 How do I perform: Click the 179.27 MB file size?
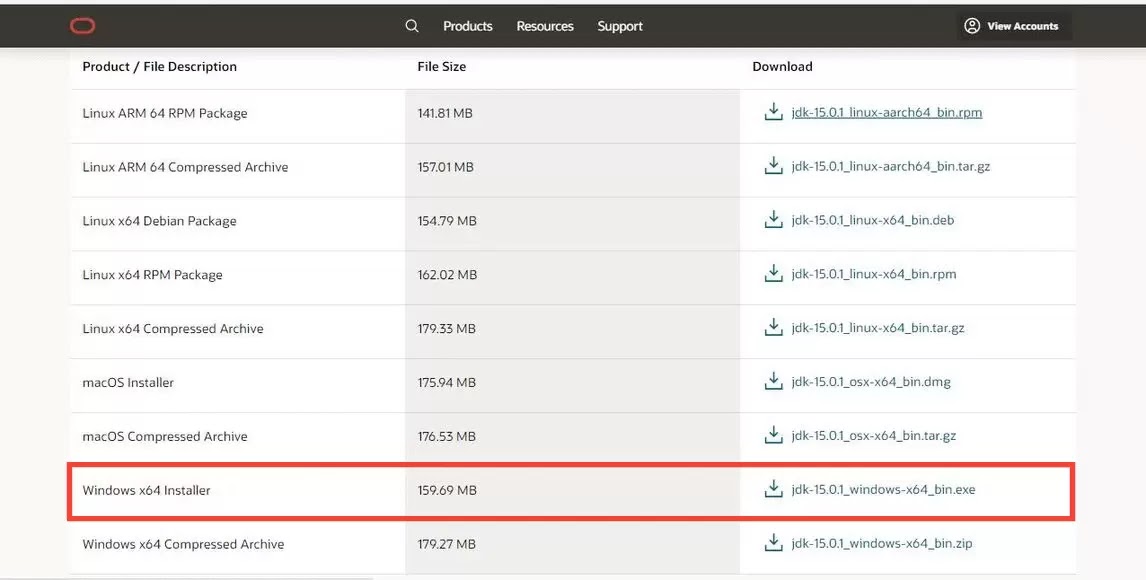tap(447, 544)
